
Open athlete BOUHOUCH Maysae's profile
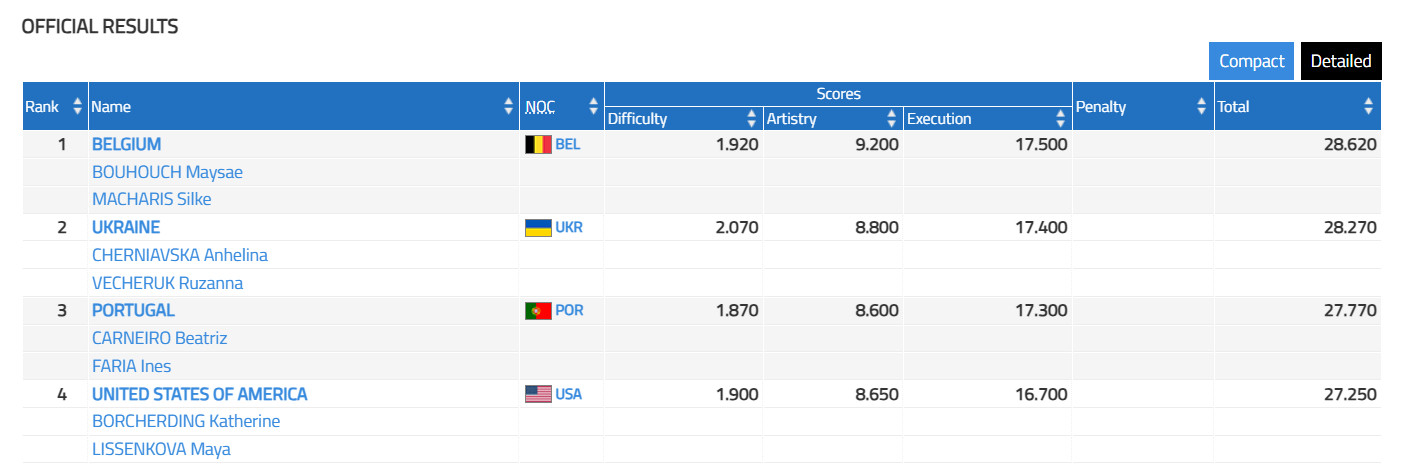(x=167, y=172)
